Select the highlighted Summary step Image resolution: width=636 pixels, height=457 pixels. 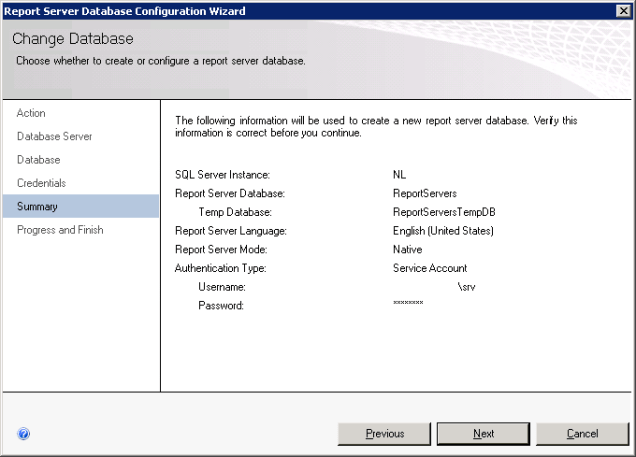pyautogui.click(x=37, y=207)
